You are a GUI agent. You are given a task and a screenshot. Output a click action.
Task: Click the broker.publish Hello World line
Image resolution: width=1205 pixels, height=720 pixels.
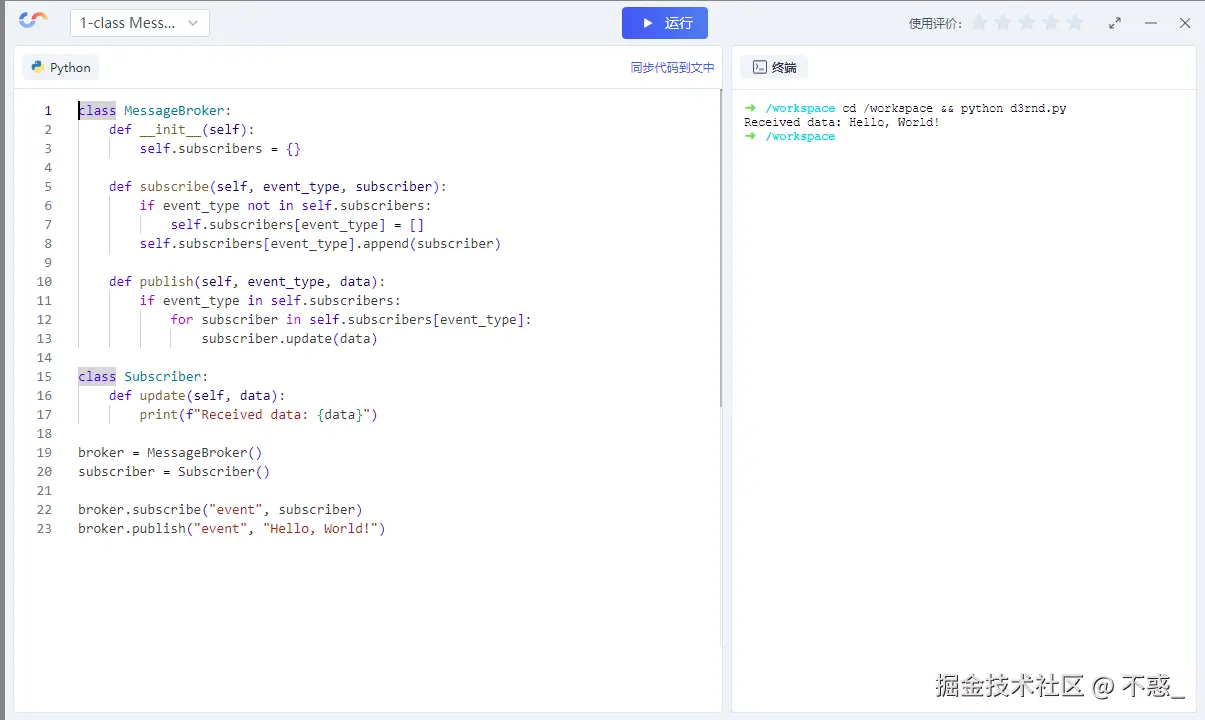click(232, 529)
